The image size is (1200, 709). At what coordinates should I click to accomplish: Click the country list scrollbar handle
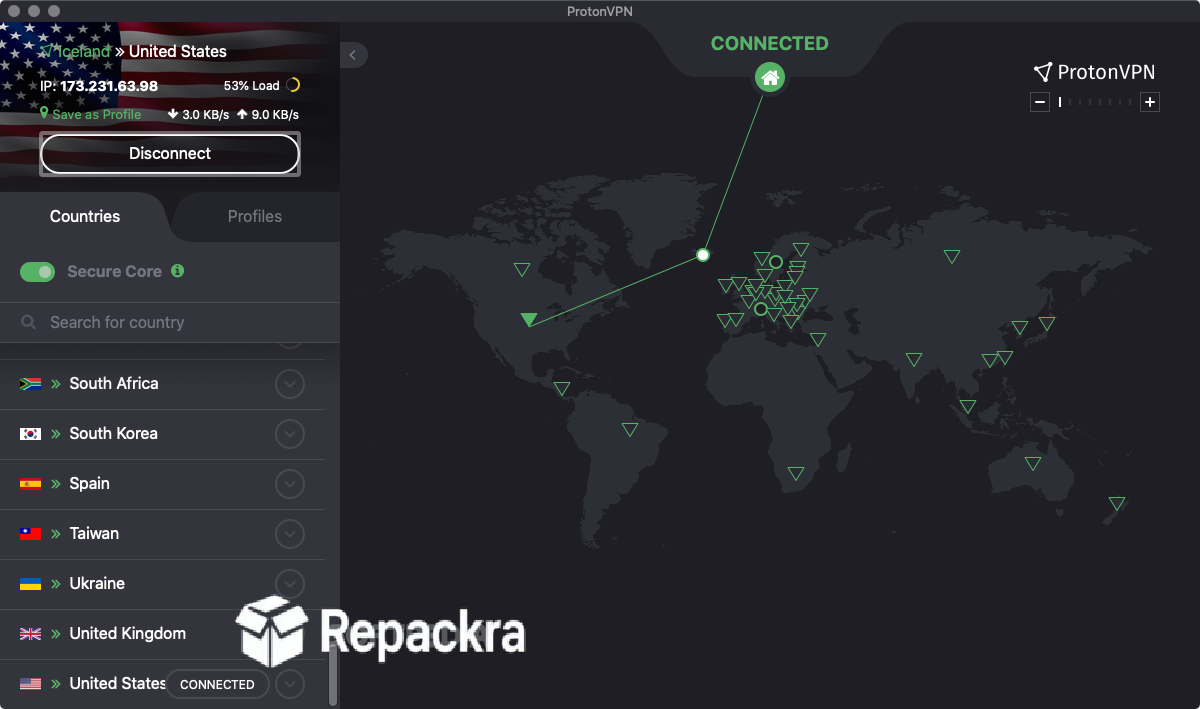tap(333, 675)
